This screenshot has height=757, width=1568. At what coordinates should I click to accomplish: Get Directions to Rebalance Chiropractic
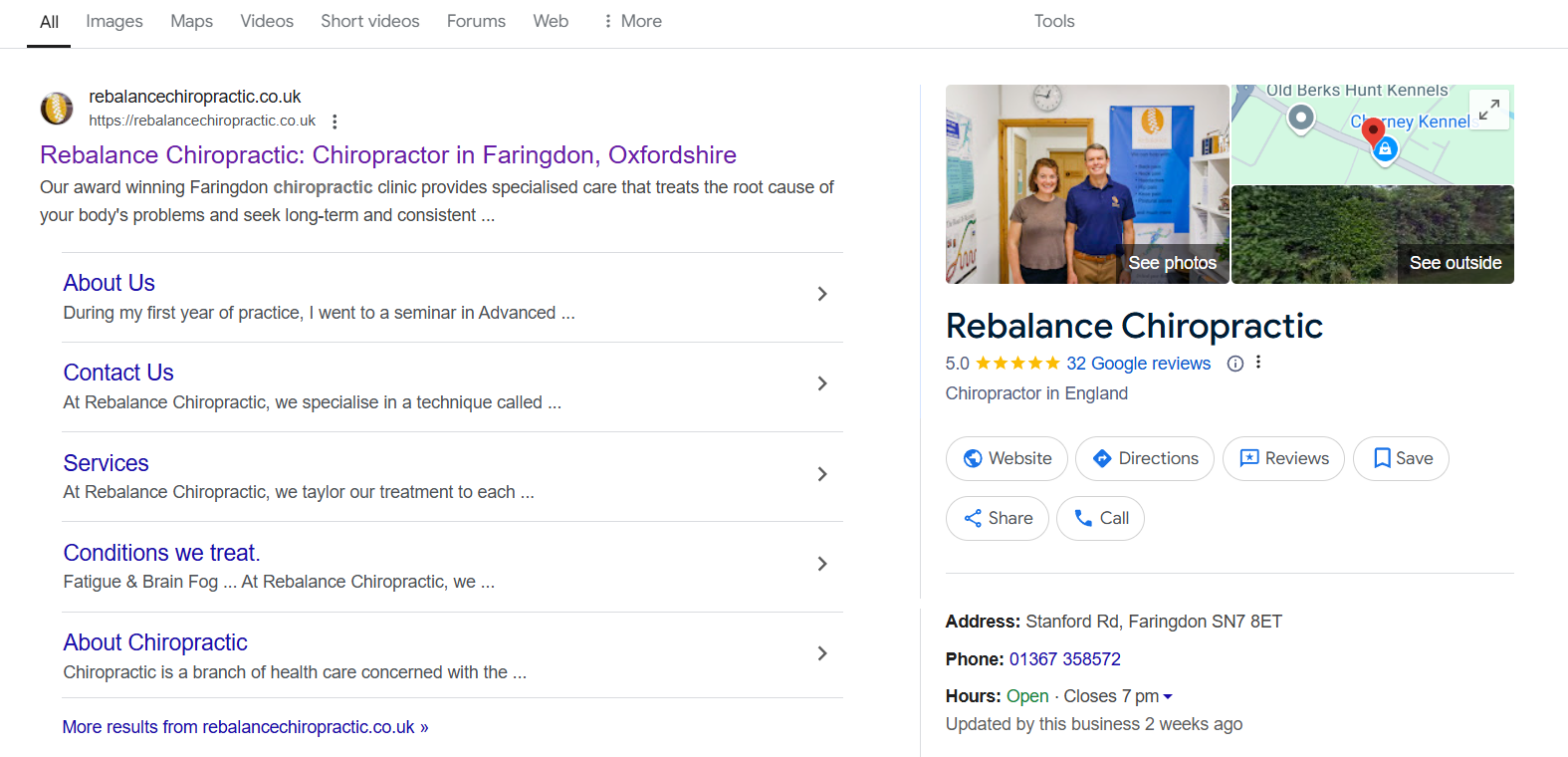[1144, 458]
